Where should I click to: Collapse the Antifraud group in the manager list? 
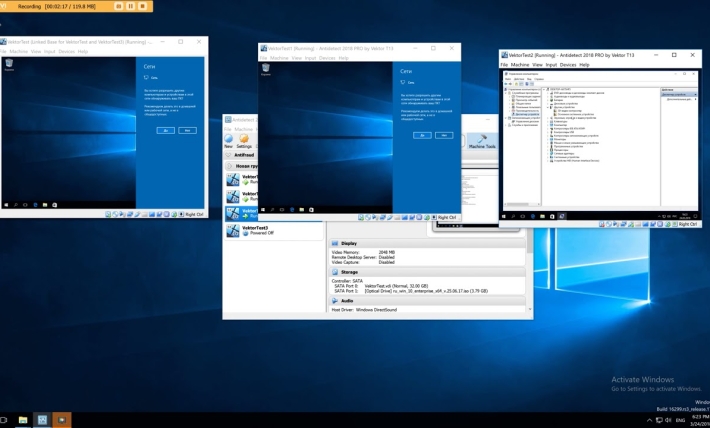[228, 155]
